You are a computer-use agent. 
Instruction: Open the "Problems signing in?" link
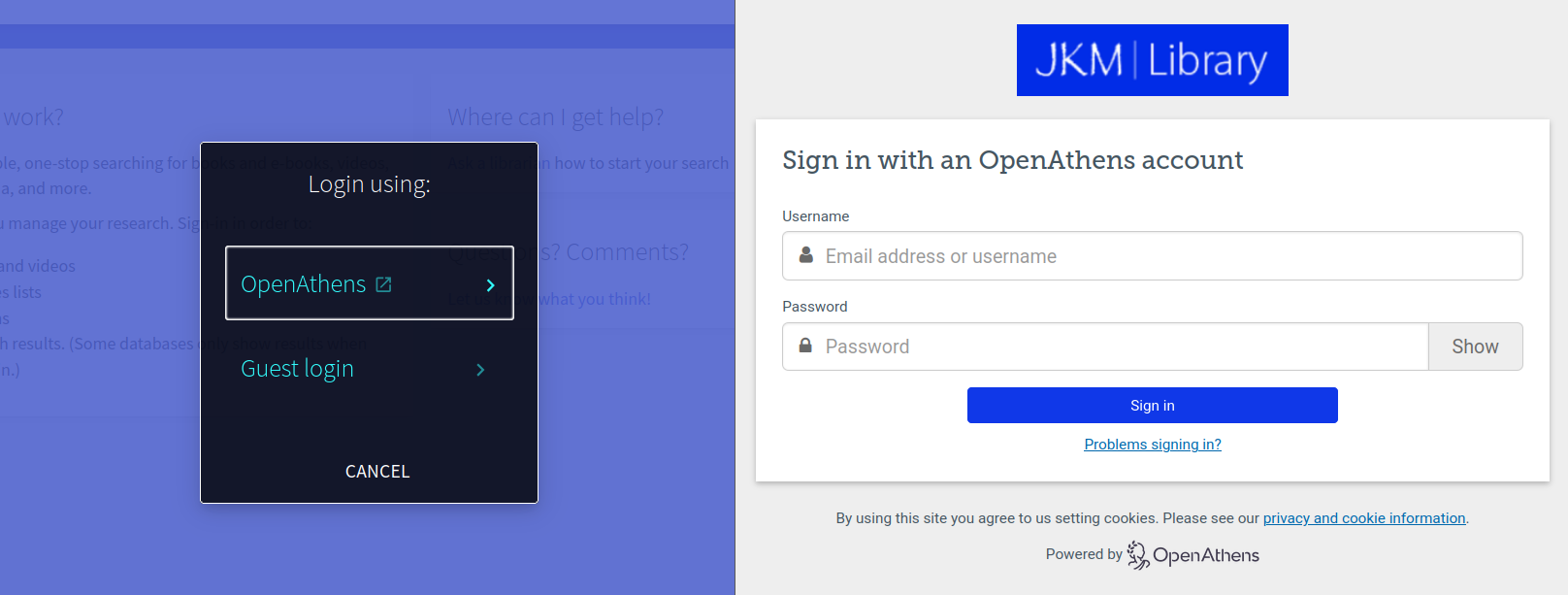click(x=1152, y=444)
